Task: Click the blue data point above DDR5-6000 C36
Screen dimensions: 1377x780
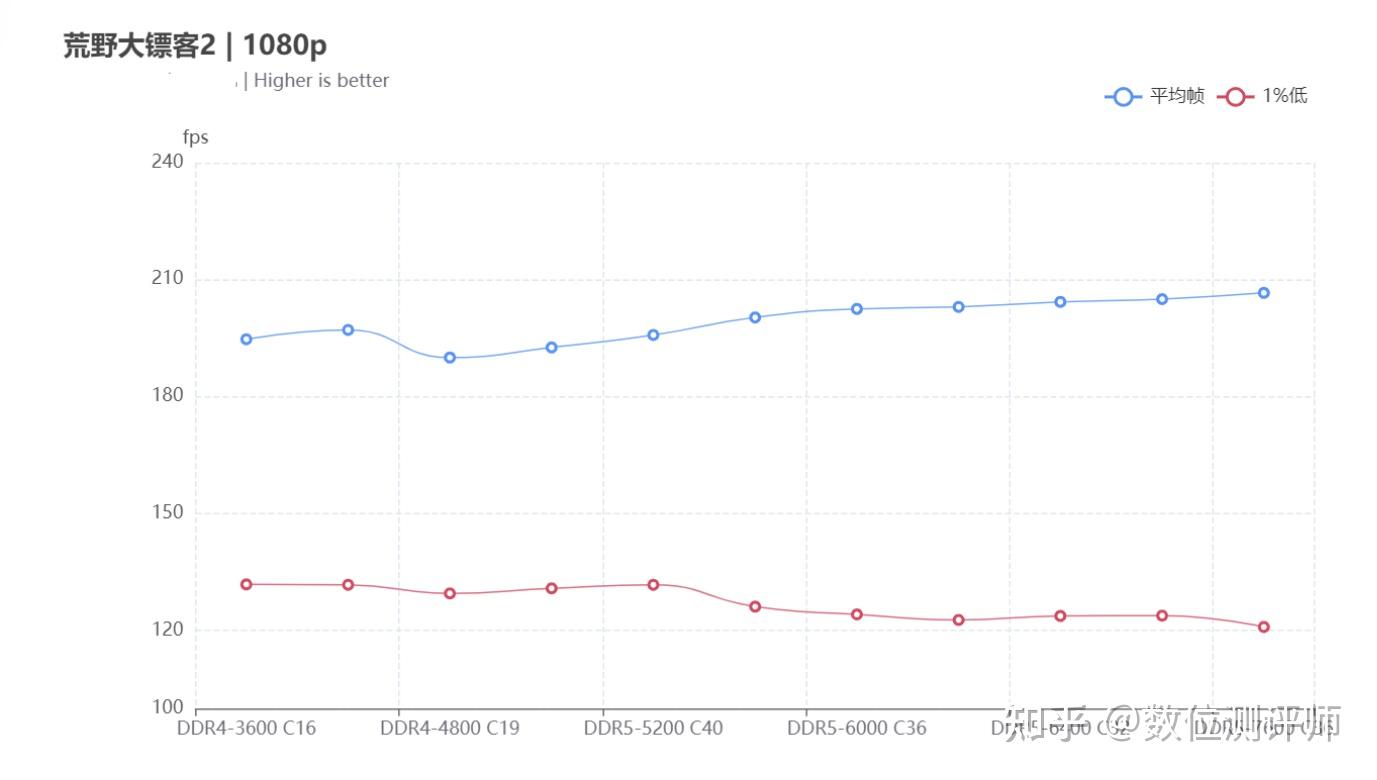Action: click(x=857, y=309)
